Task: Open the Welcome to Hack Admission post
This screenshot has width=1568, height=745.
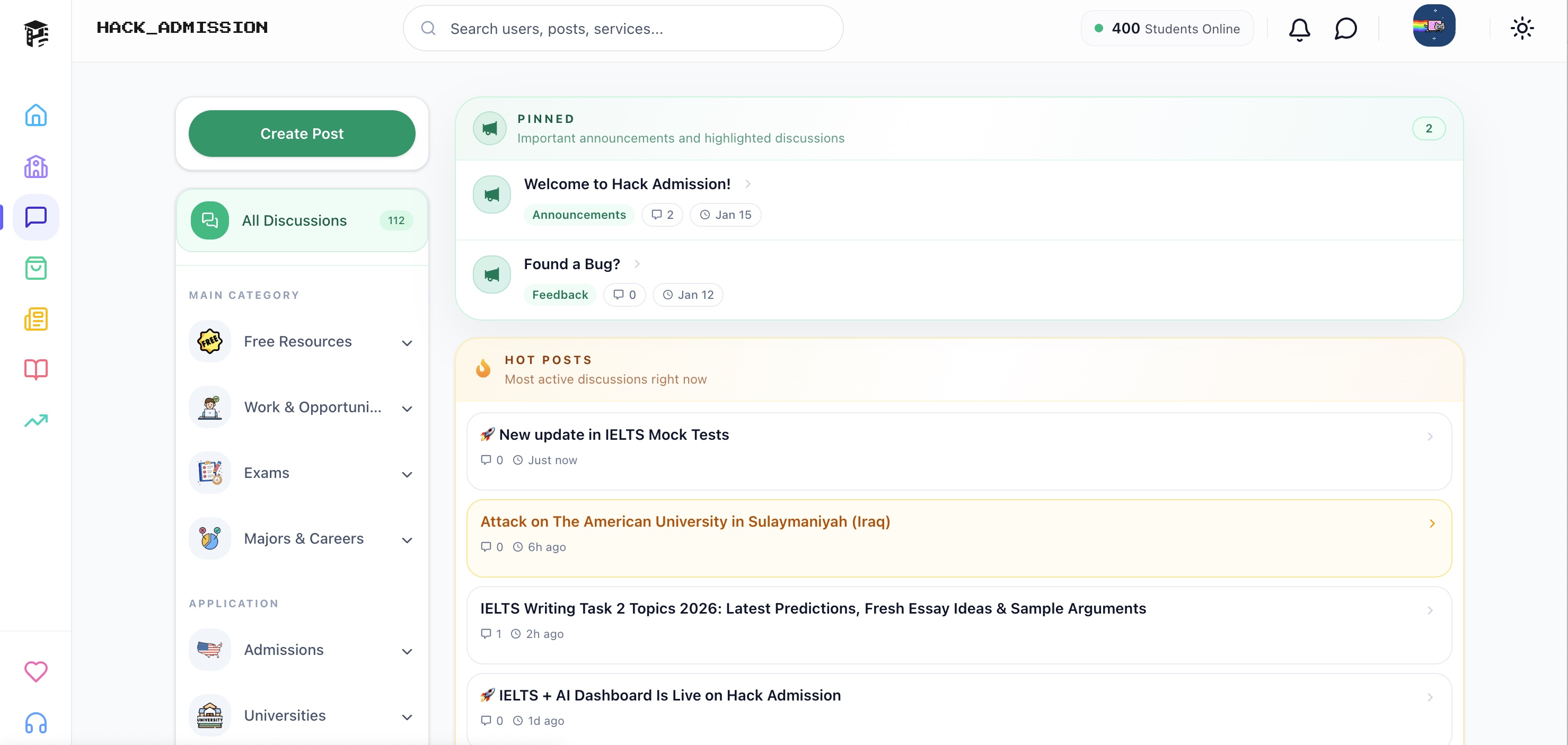Action: pos(627,183)
